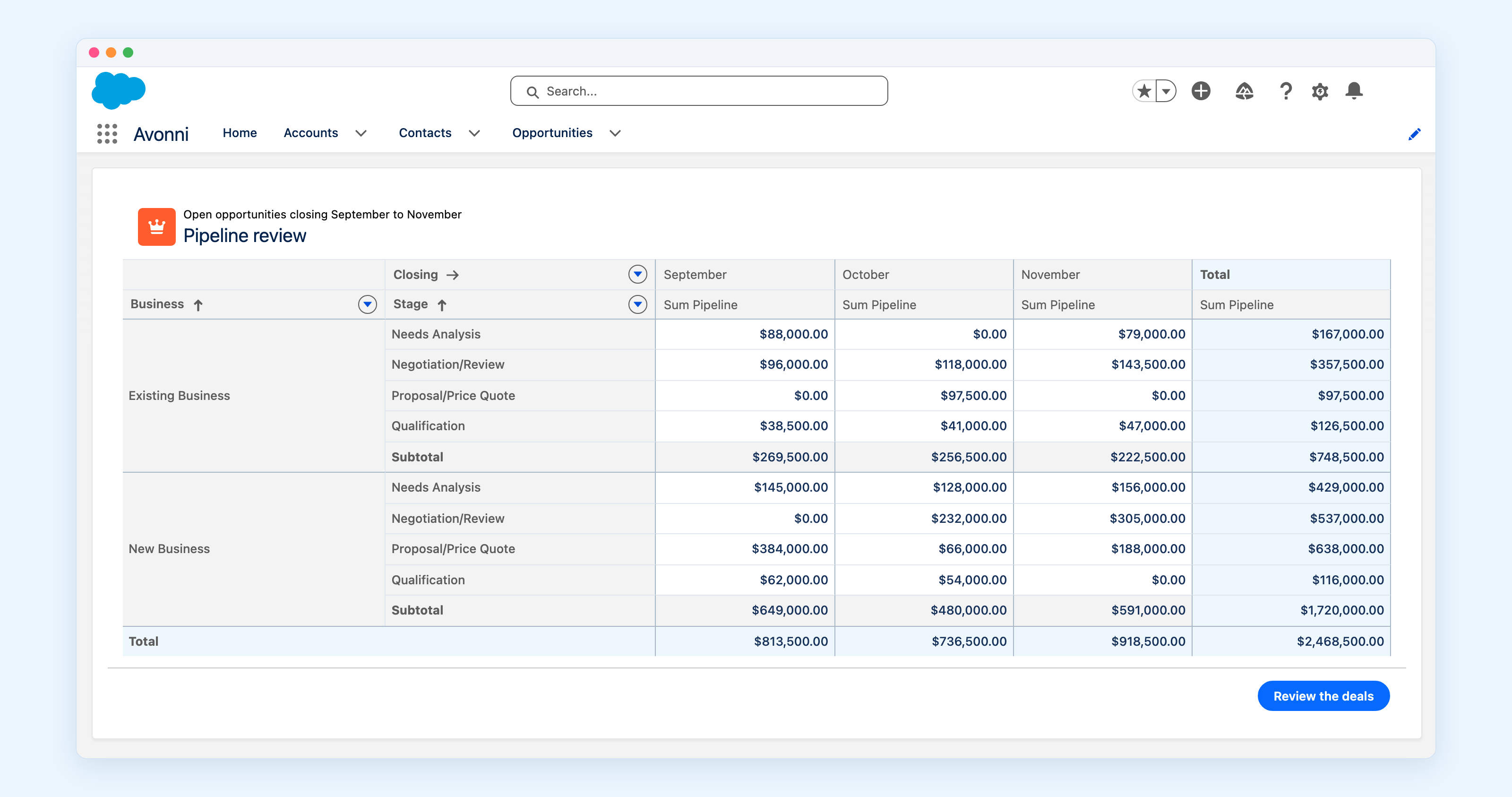
Task: Click the edit pencil icon in navigation bar
Action: click(x=1415, y=135)
